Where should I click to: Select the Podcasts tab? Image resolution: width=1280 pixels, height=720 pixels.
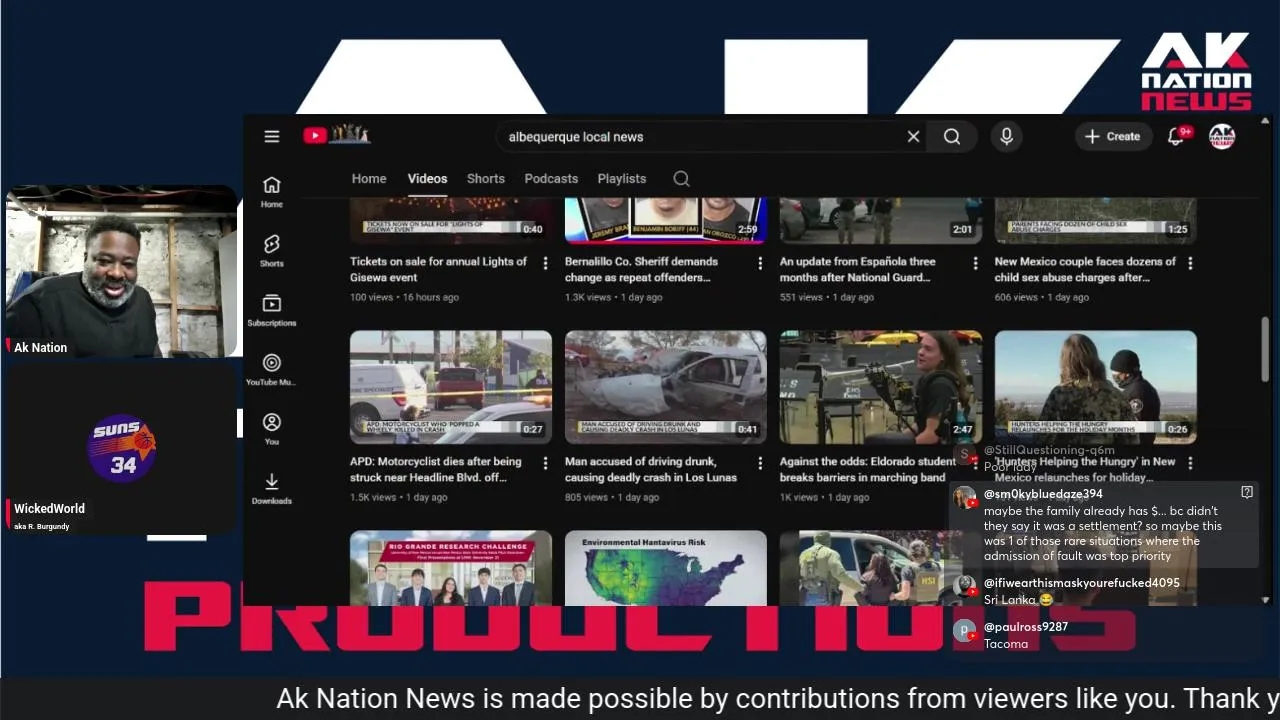(x=551, y=179)
